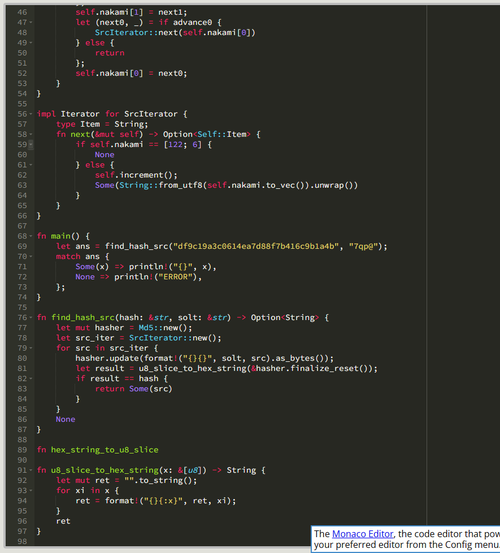Click the final "ret" on line 96
The image size is (500, 553).
(63, 521)
